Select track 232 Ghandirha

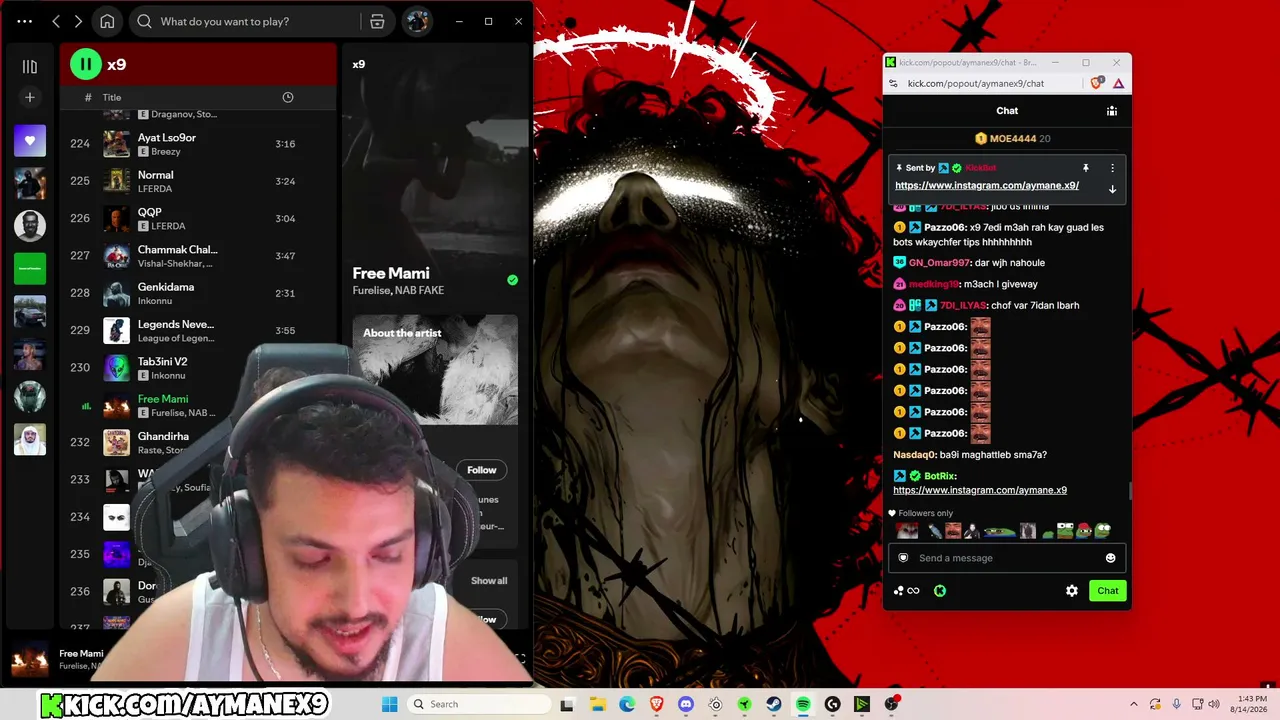tap(198, 442)
